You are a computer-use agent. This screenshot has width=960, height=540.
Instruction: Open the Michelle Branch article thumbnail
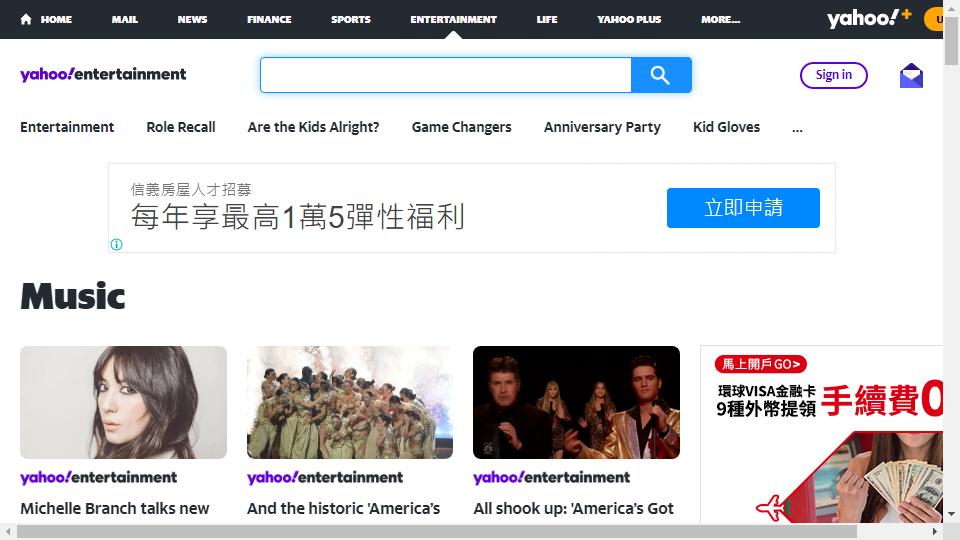pos(124,402)
